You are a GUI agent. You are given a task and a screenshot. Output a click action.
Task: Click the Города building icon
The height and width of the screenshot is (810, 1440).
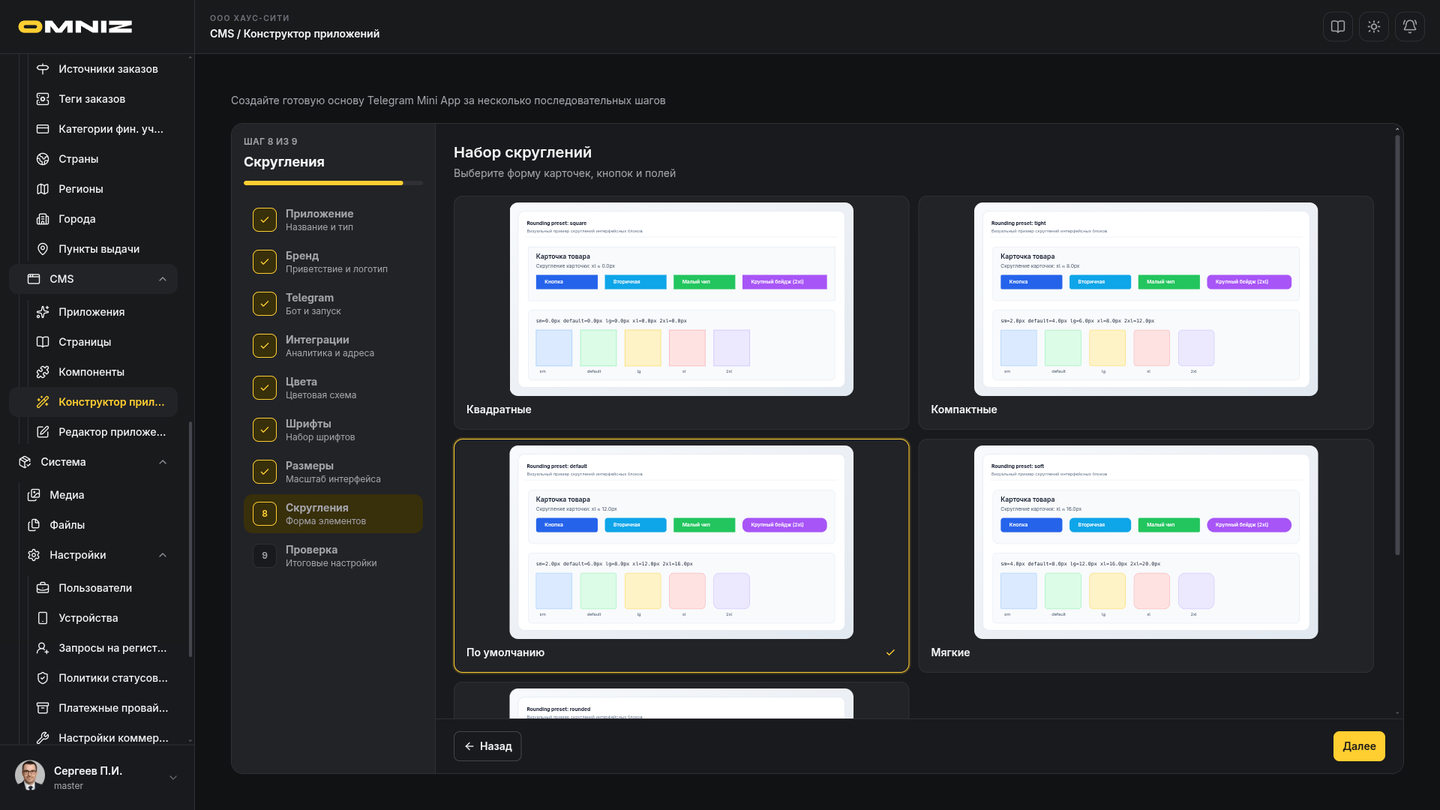point(43,219)
